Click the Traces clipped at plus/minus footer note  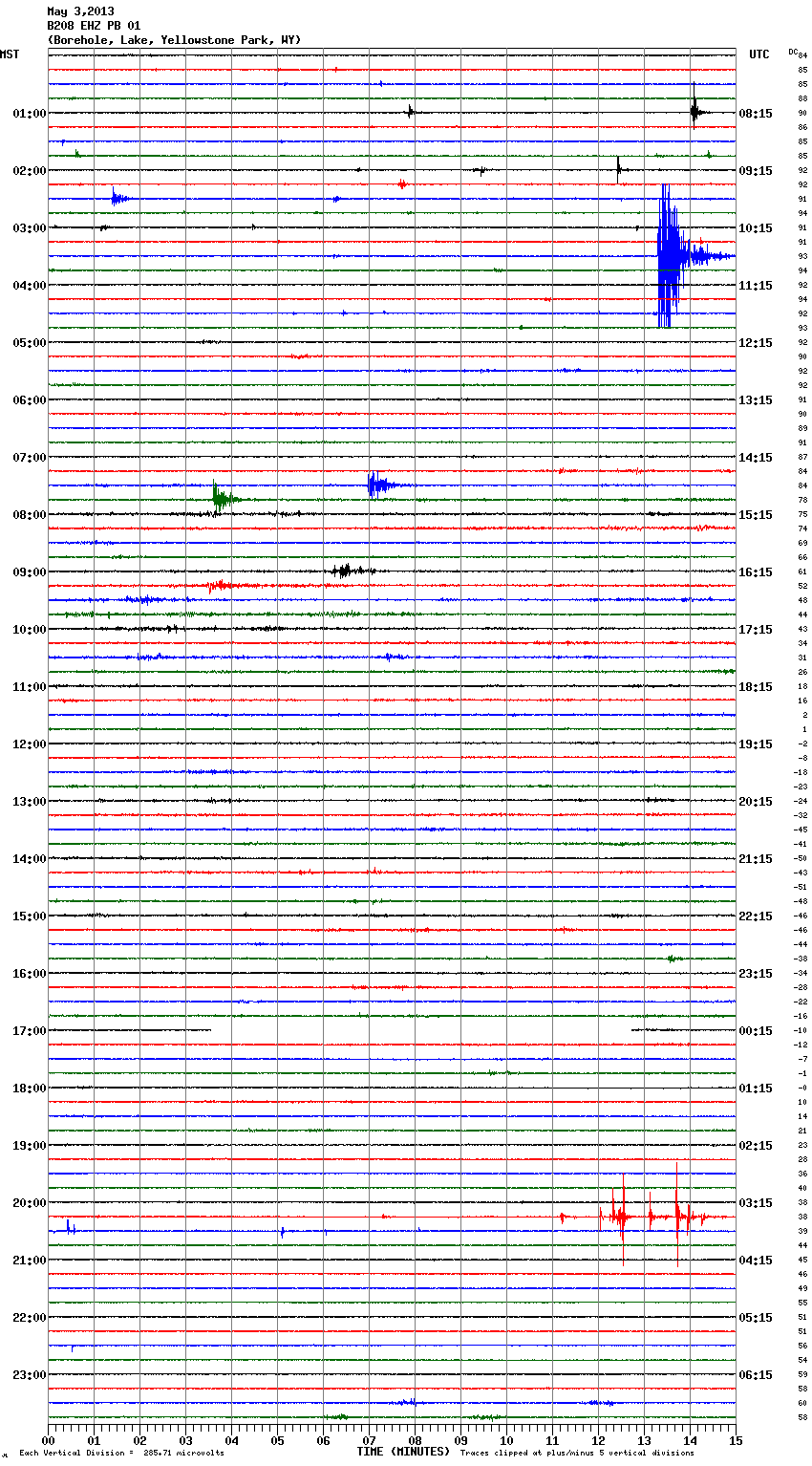577,1454
